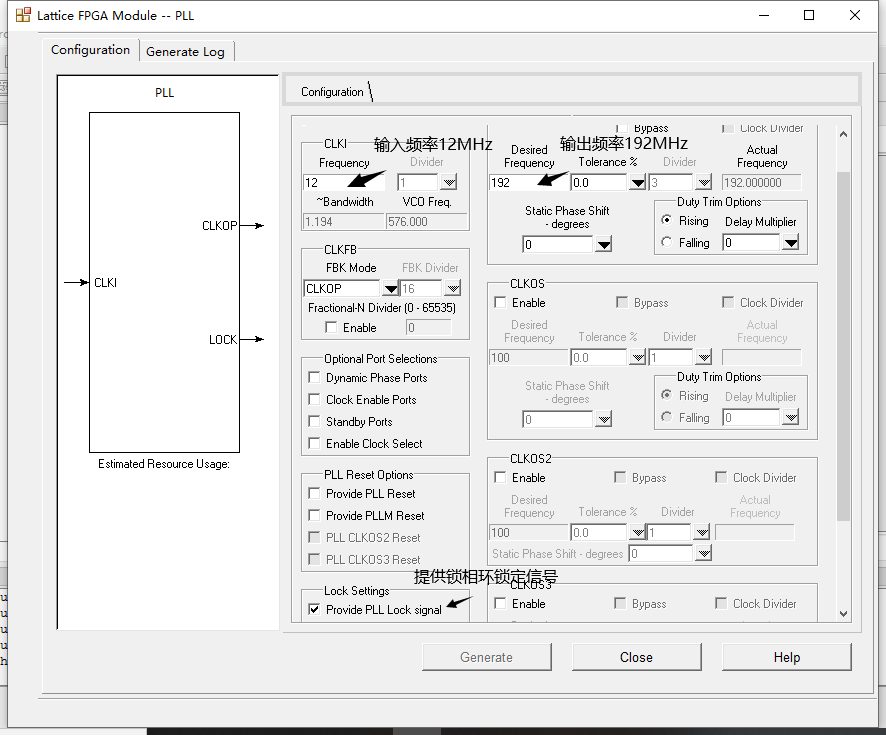Open CLKOP Delay Multiplier dropdown
The image size is (886, 735).
click(791, 243)
